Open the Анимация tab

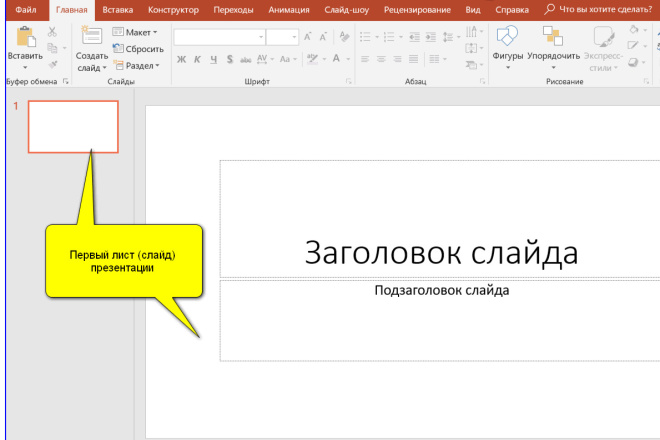[x=289, y=10]
